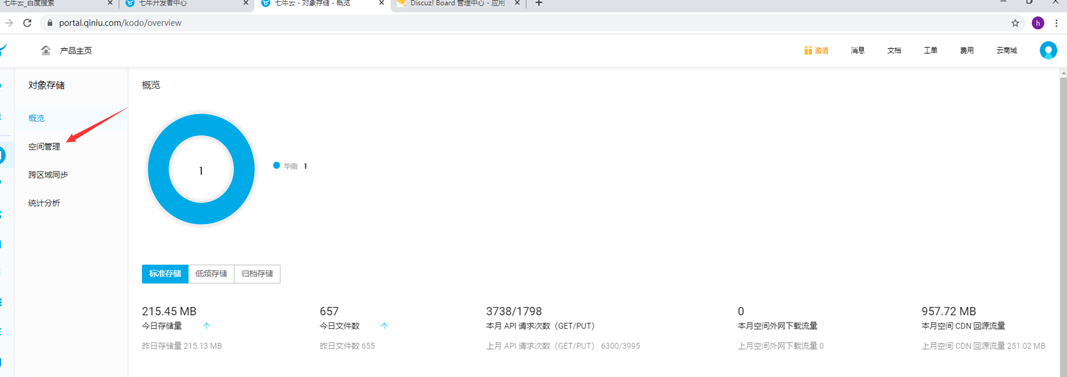Click the browser forward arrow

8,22
